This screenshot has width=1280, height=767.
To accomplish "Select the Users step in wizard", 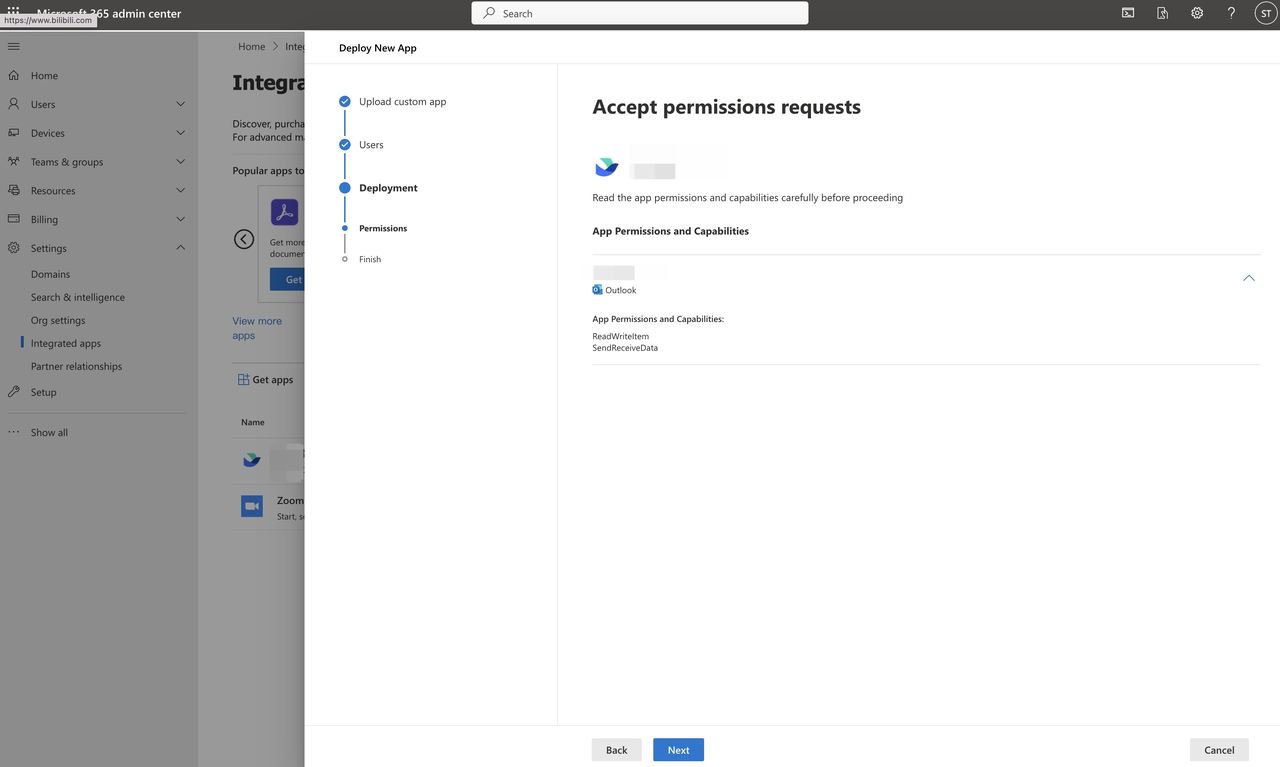I will coord(371,145).
